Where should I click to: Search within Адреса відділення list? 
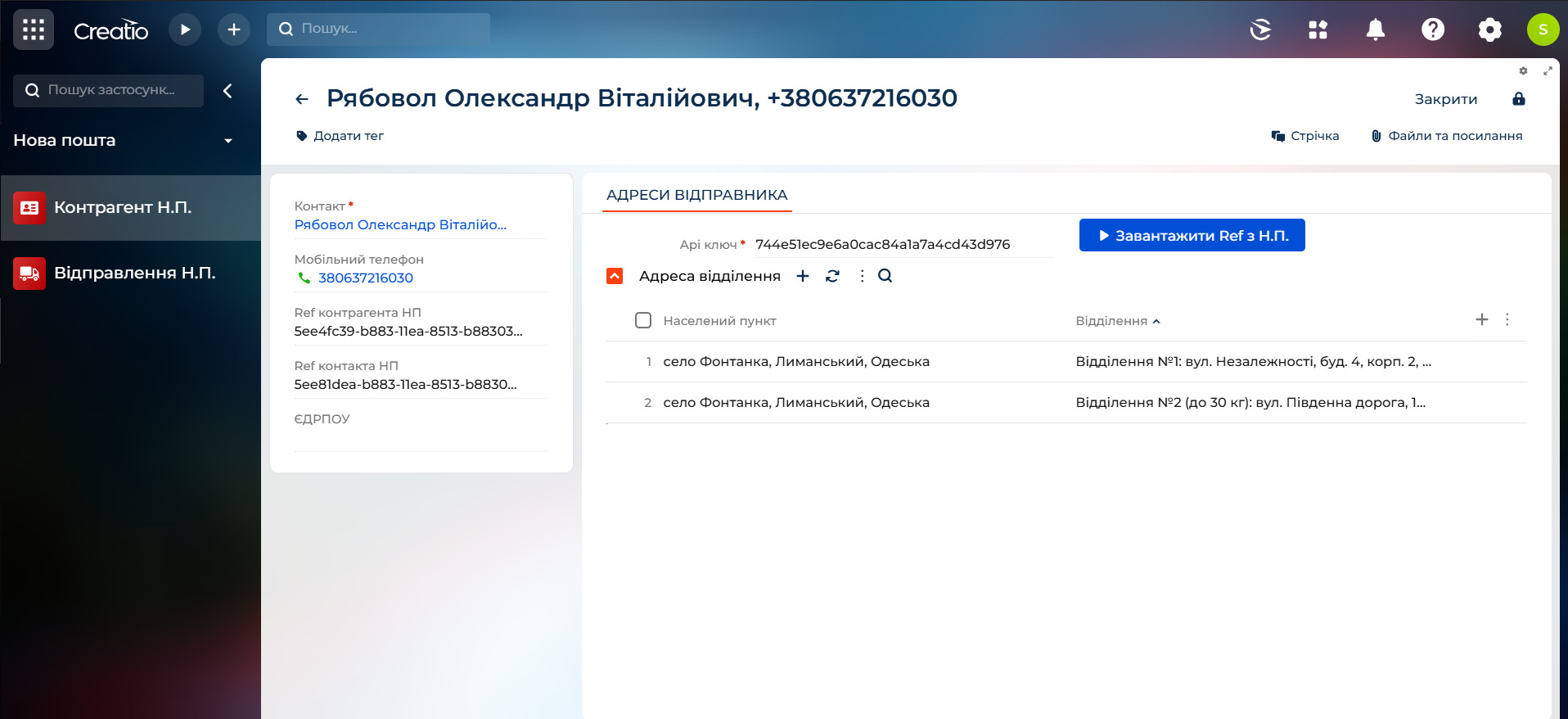pyautogui.click(x=885, y=276)
